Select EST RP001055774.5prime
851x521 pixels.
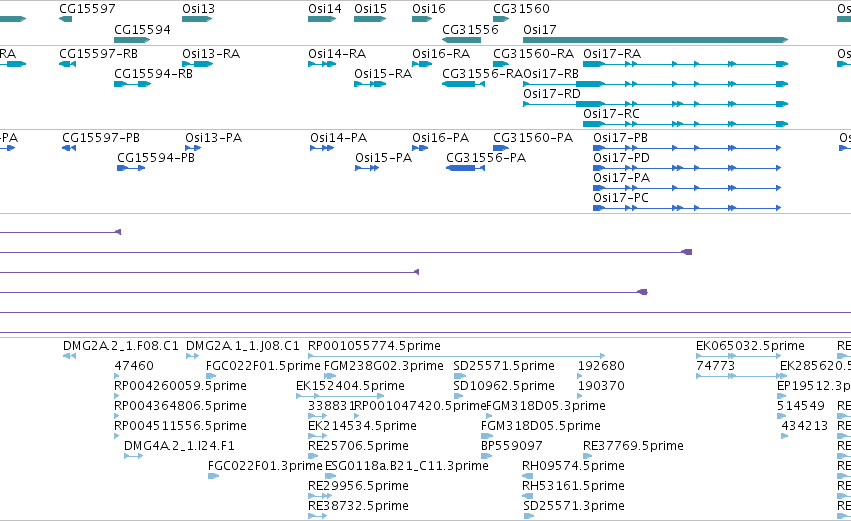pyautogui.click(x=374, y=346)
